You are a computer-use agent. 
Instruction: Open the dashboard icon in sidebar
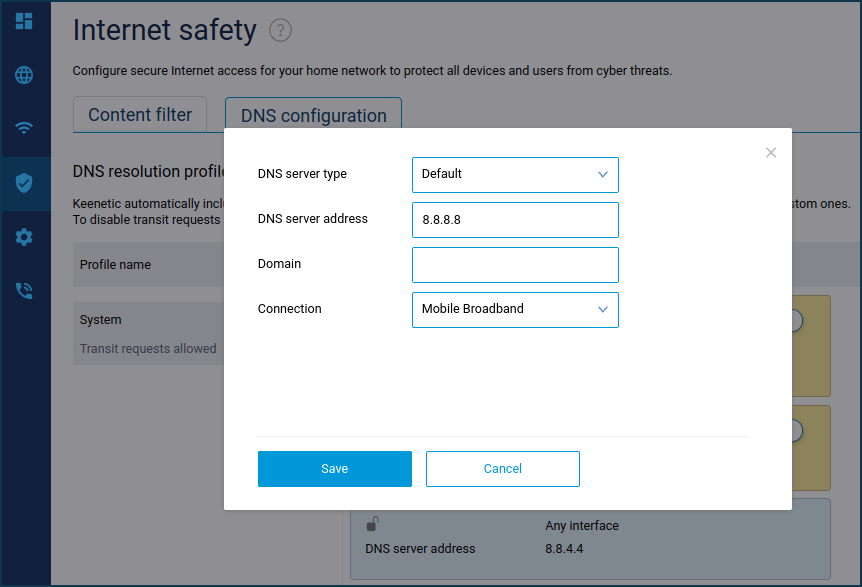point(24,21)
